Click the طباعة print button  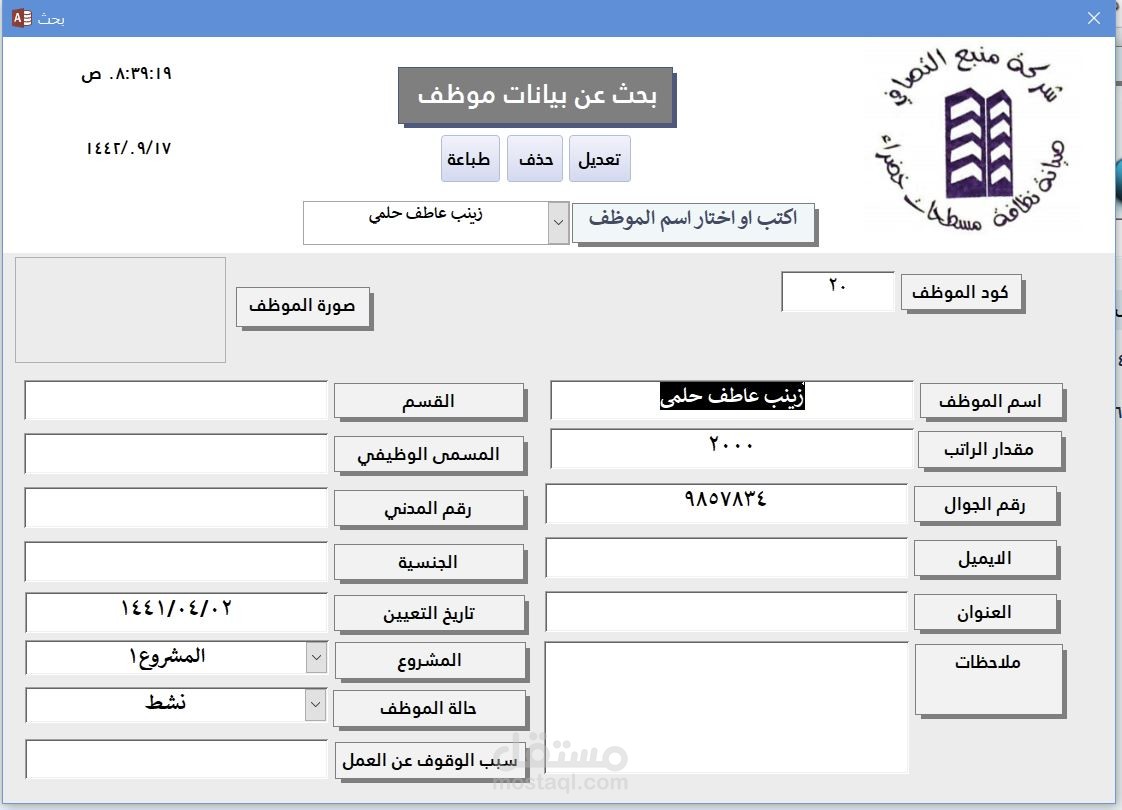coord(469,159)
